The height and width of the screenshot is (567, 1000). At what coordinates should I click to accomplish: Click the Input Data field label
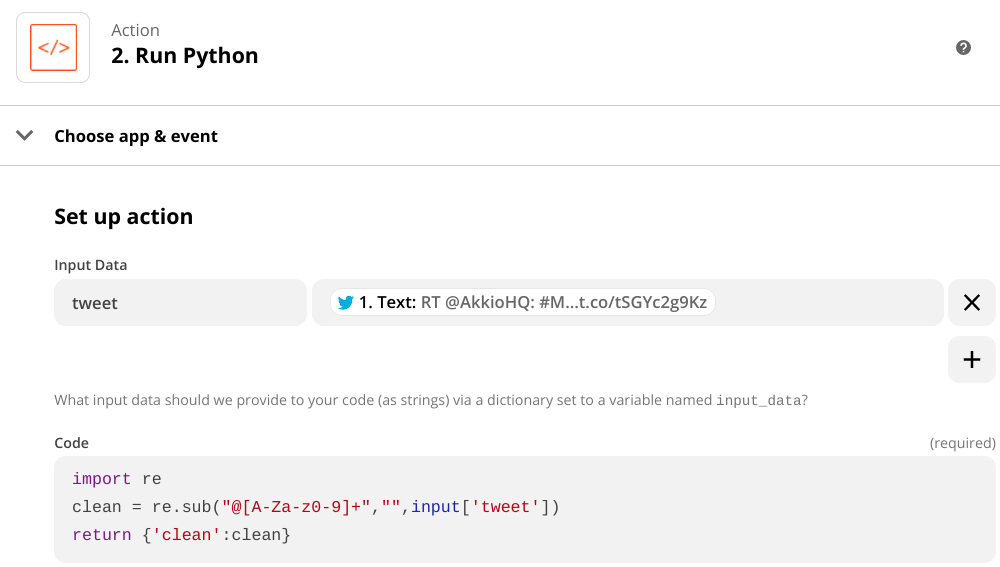point(90,265)
